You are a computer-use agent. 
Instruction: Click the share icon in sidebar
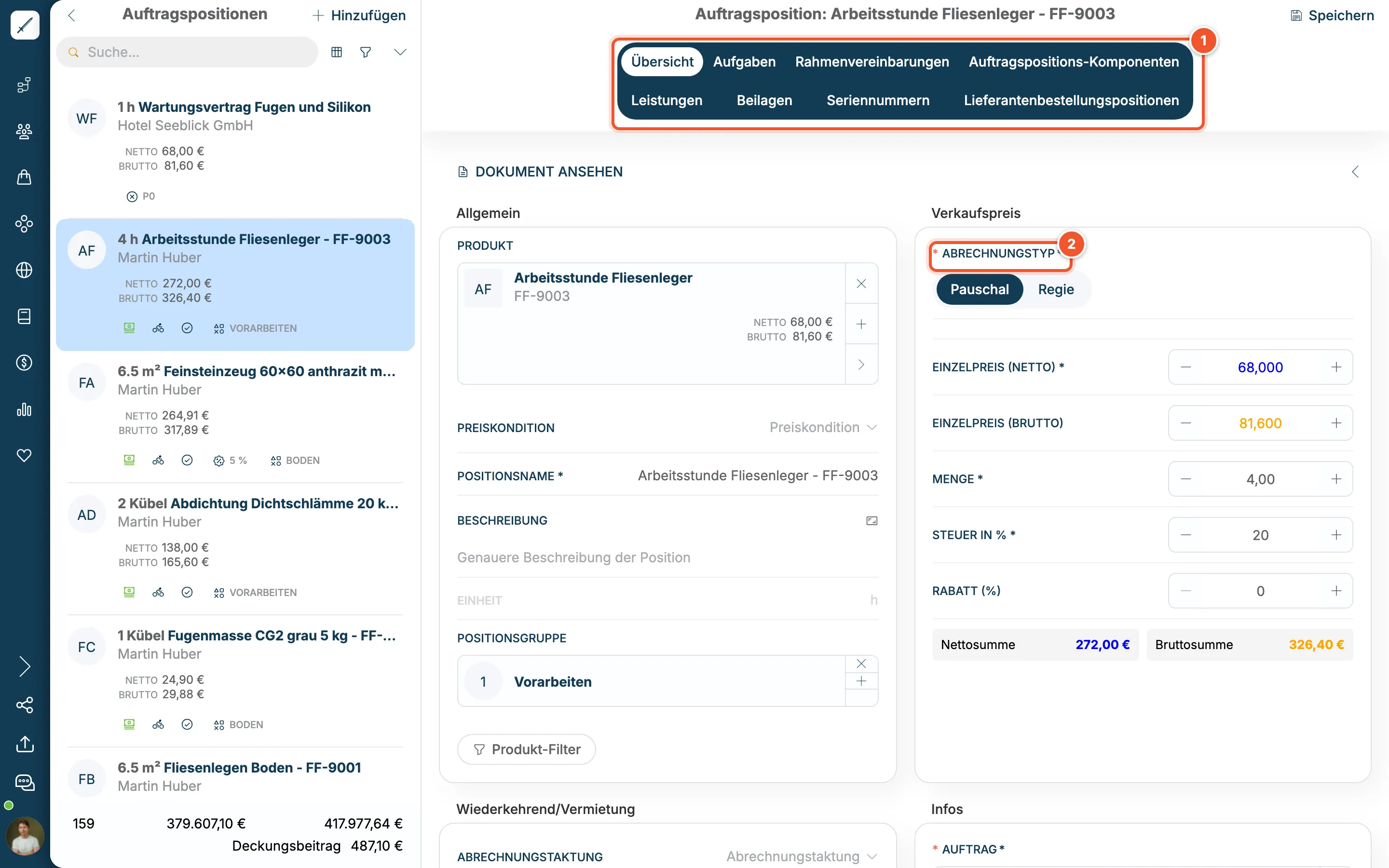(25, 705)
